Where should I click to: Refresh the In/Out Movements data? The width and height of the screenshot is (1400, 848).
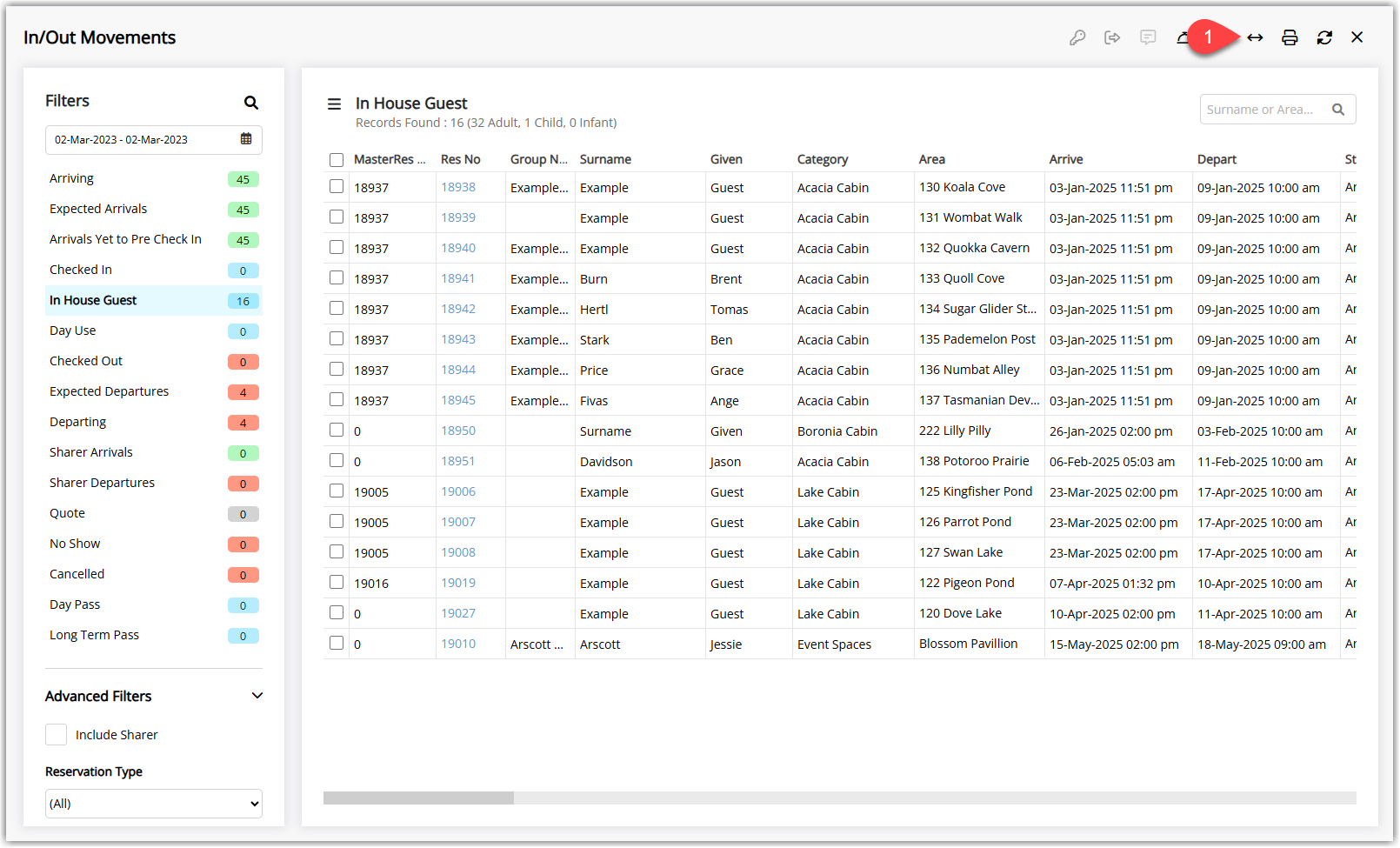[x=1324, y=37]
